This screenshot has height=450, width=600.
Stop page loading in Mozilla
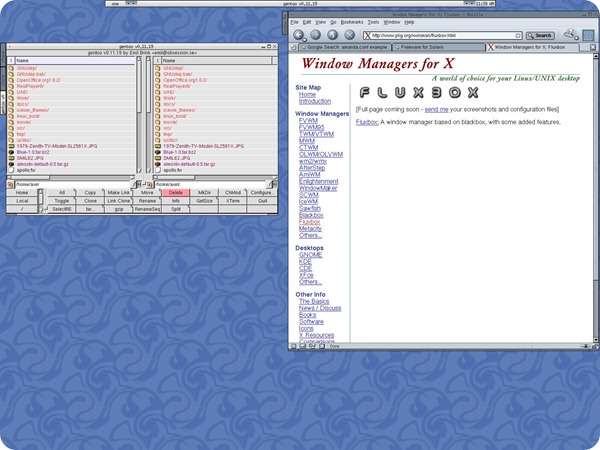pos(349,35)
